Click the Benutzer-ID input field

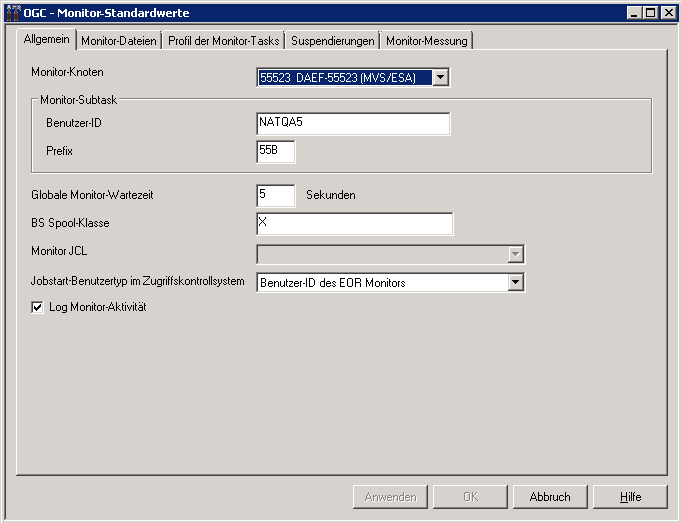tap(353, 124)
